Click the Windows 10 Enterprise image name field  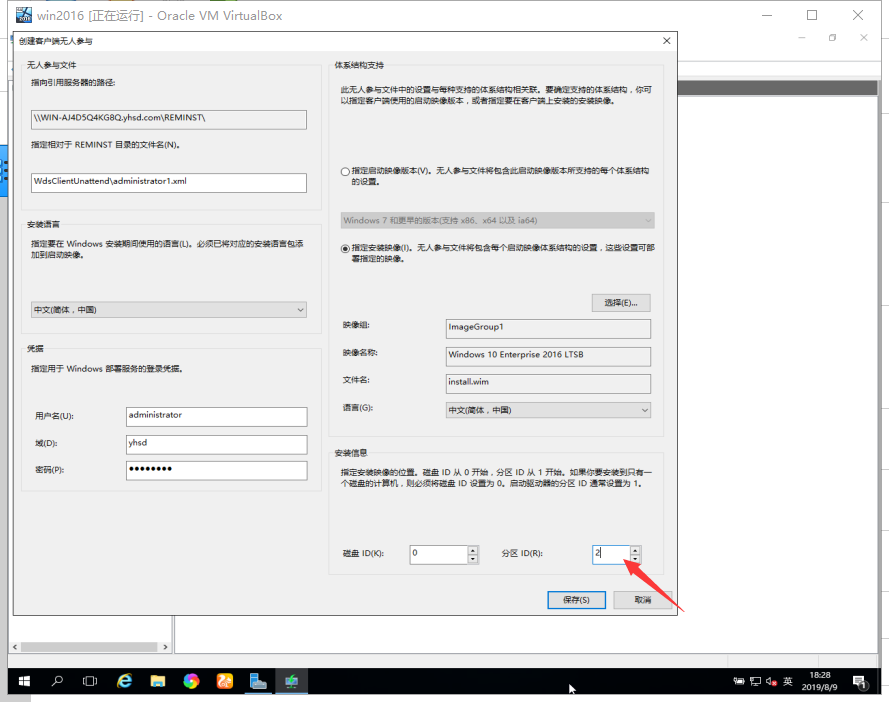coord(548,356)
